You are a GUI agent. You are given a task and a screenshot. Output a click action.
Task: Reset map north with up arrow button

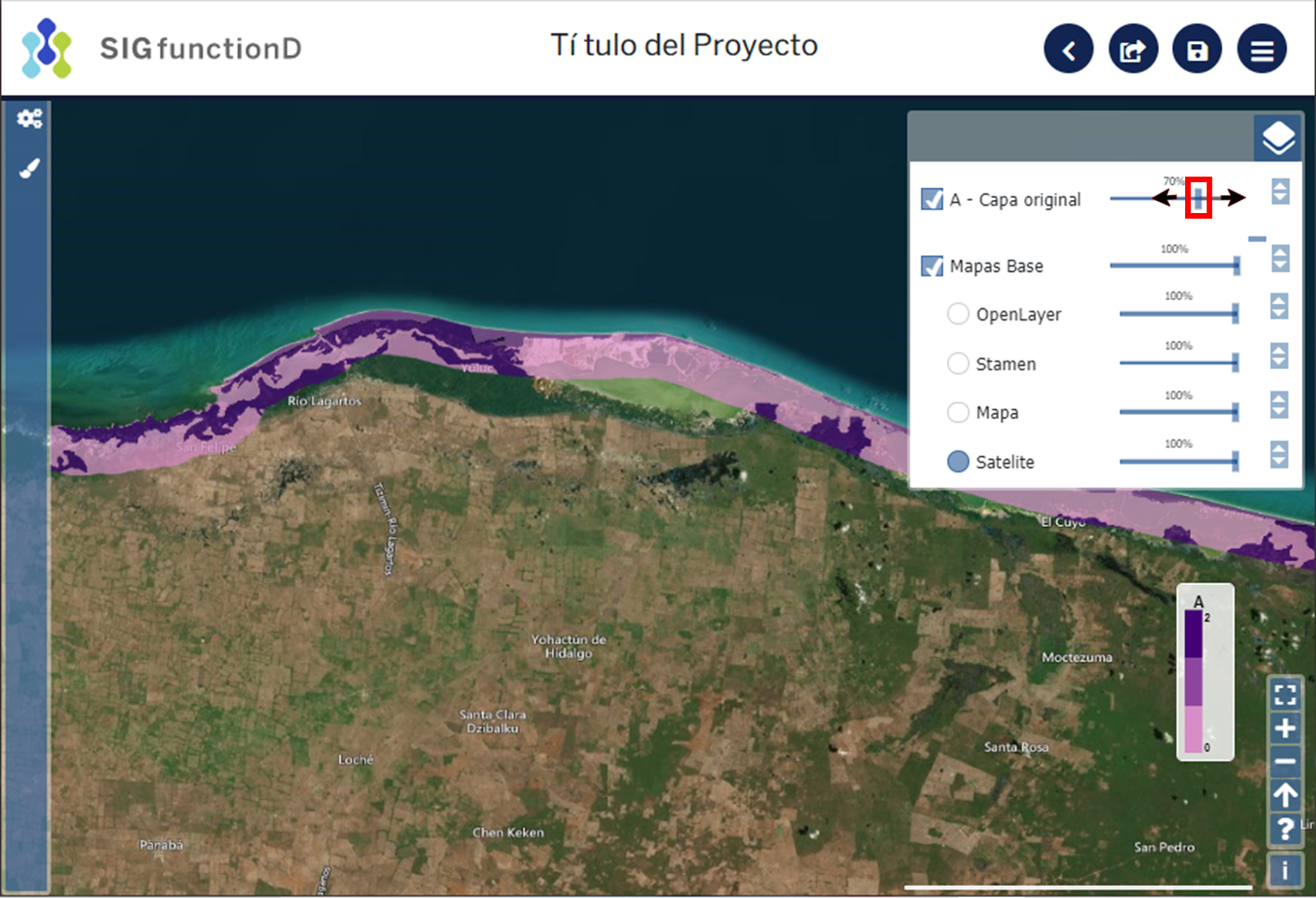click(1285, 795)
